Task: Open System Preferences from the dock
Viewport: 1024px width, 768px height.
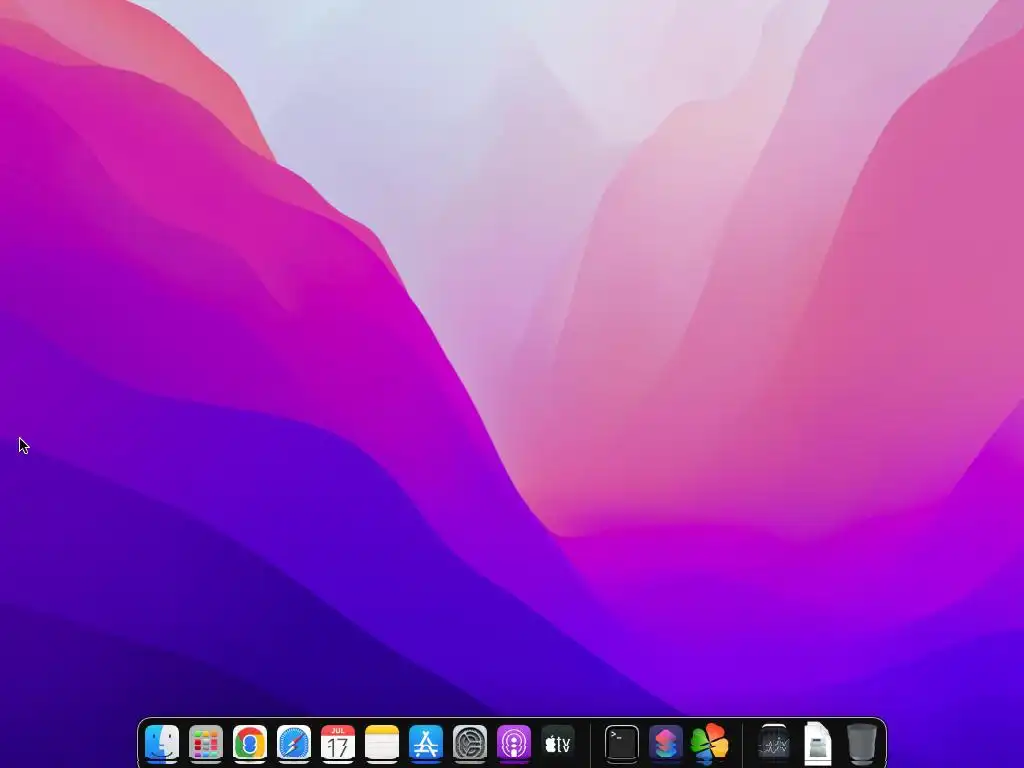Action: tap(470, 743)
